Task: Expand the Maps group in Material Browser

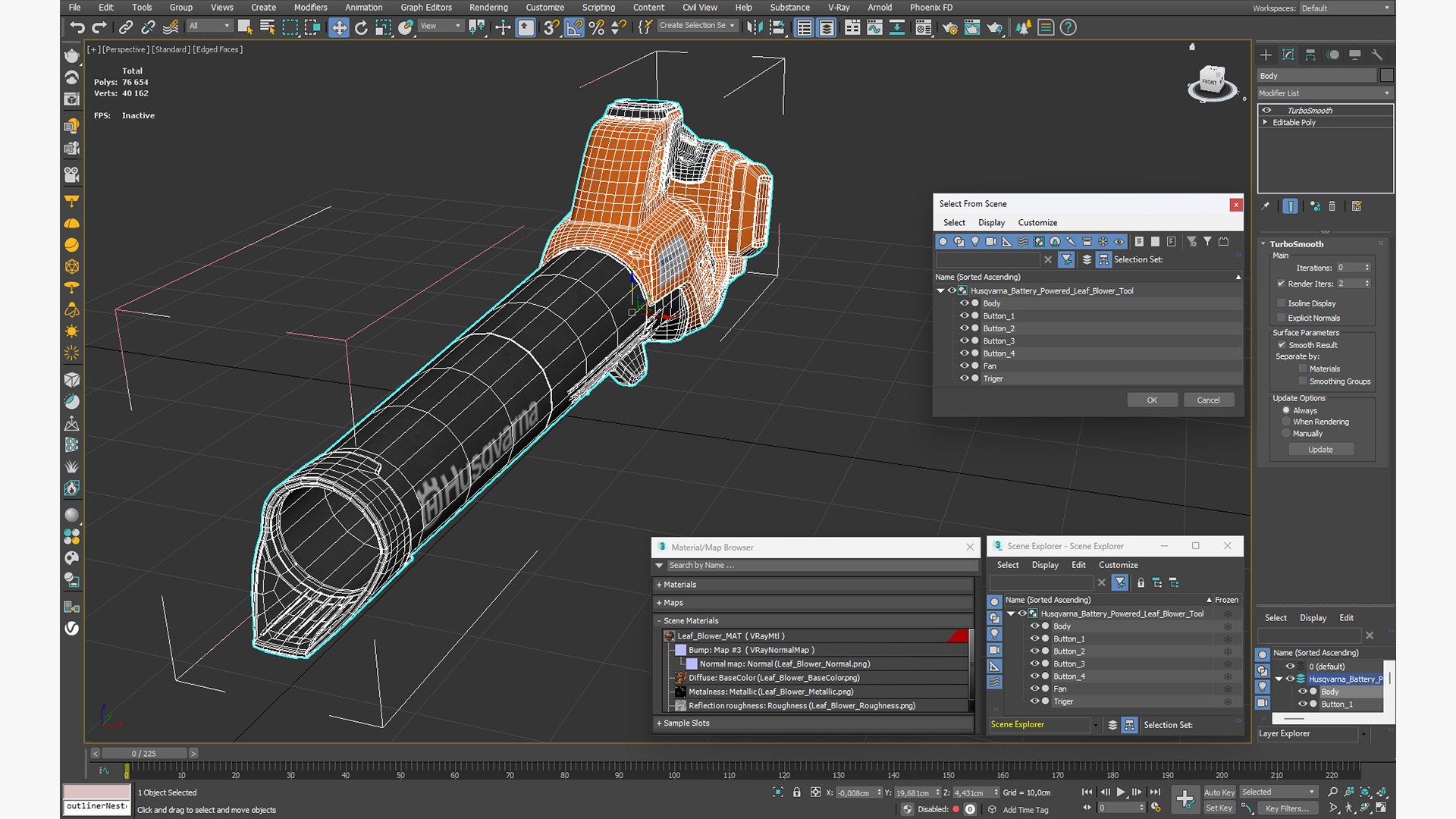Action: click(659, 603)
